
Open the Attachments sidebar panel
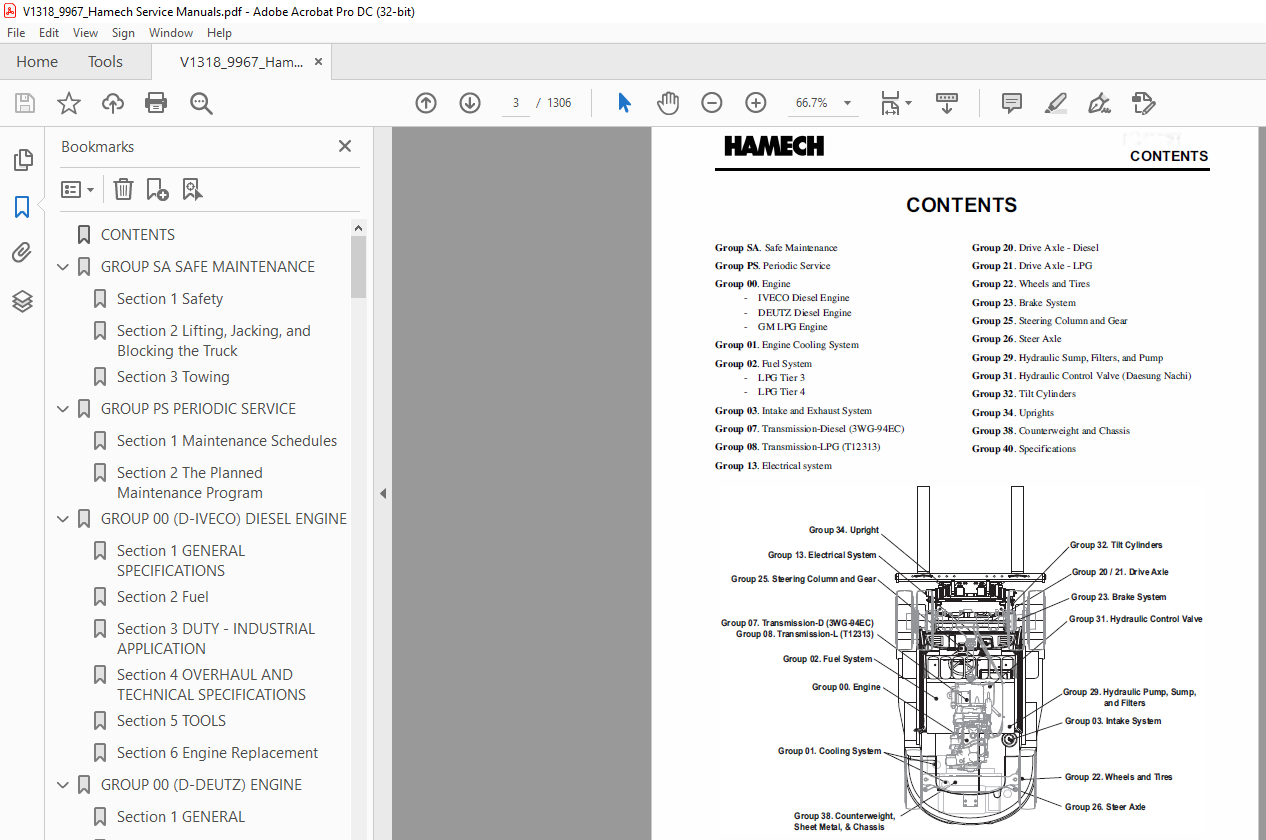(22, 254)
